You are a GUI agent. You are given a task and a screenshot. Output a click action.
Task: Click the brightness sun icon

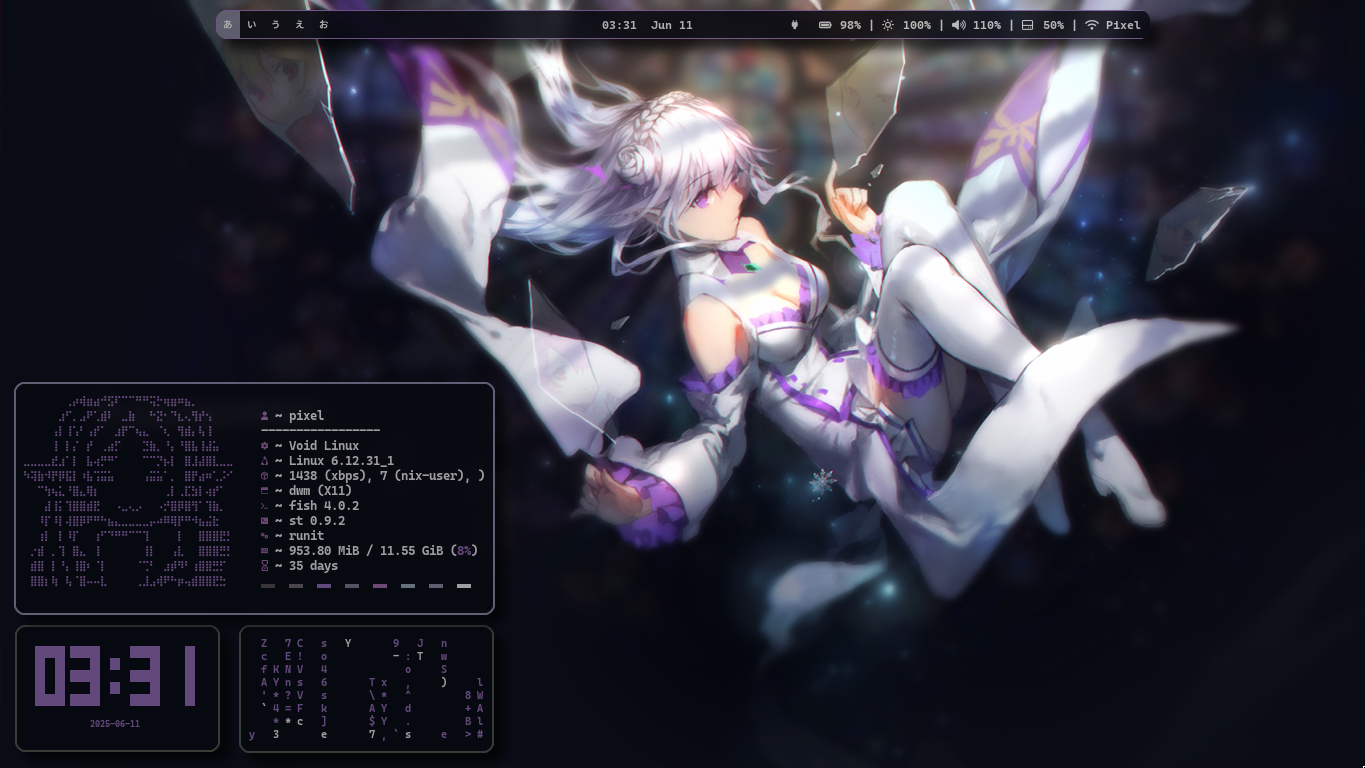[888, 25]
